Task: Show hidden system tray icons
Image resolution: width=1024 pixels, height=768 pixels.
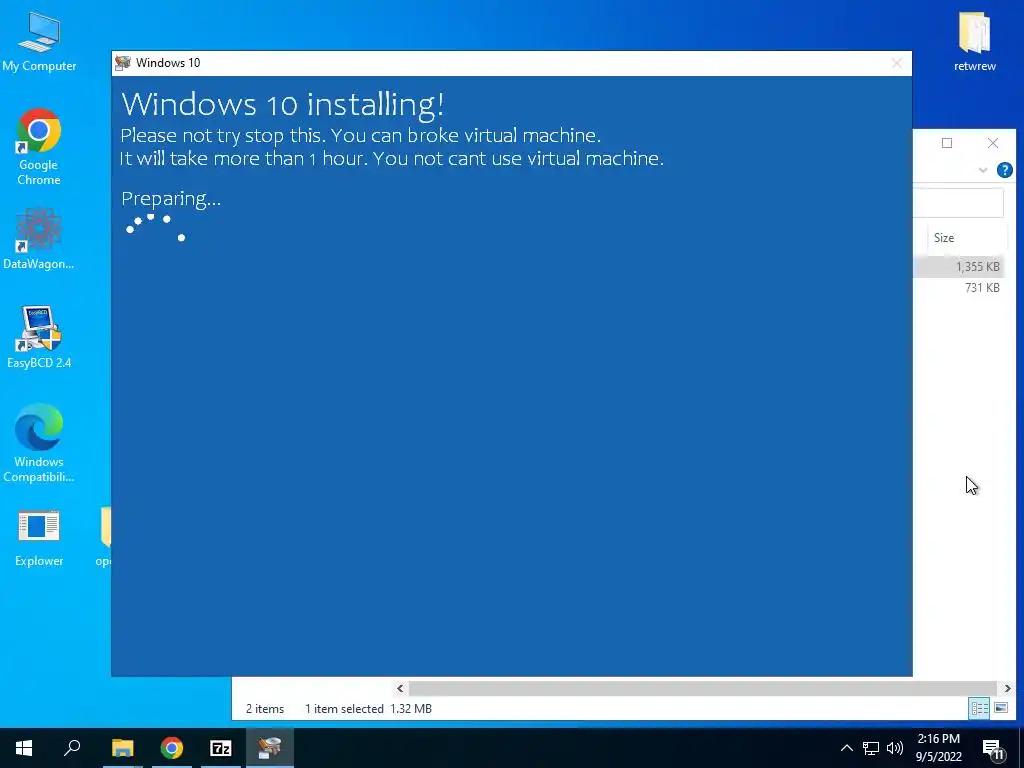Action: pos(846,748)
